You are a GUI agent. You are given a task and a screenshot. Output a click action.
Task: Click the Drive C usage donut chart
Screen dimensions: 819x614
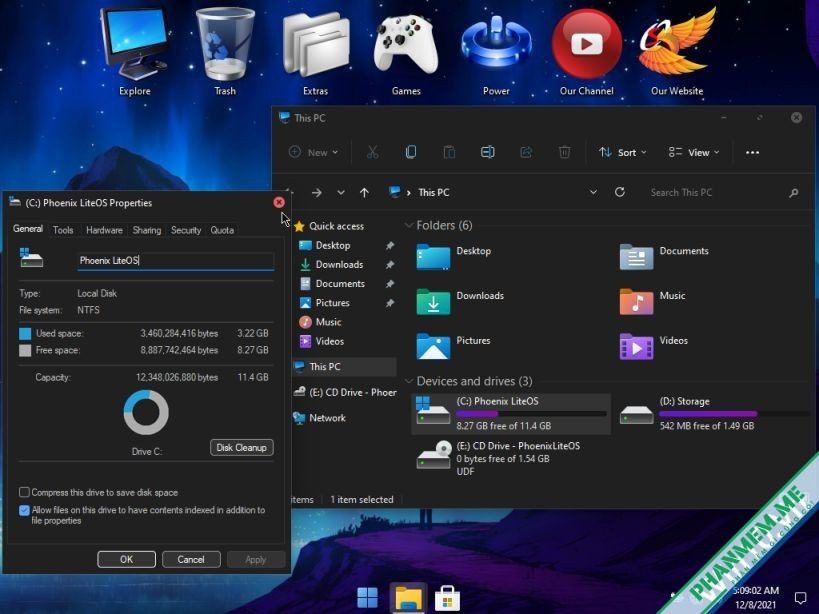tap(146, 412)
